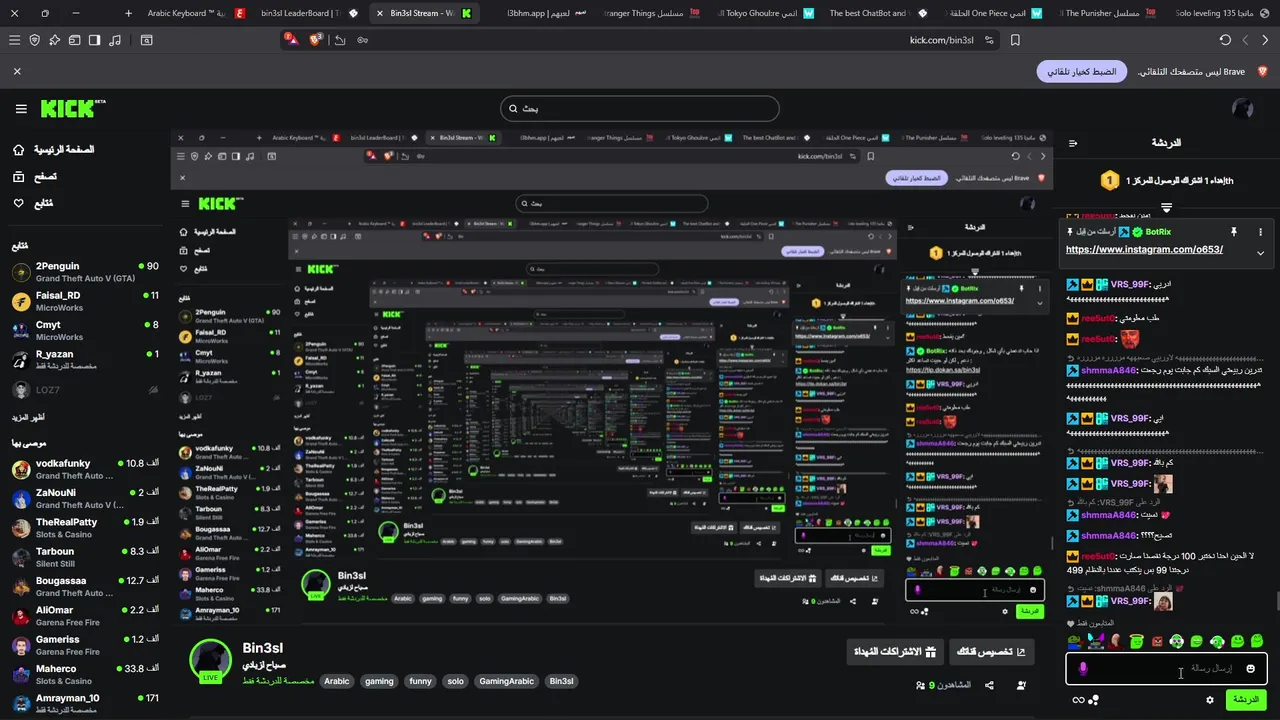The image size is (1280, 720).
Task: Open the Kick hamburger menu
Action: click(21, 109)
